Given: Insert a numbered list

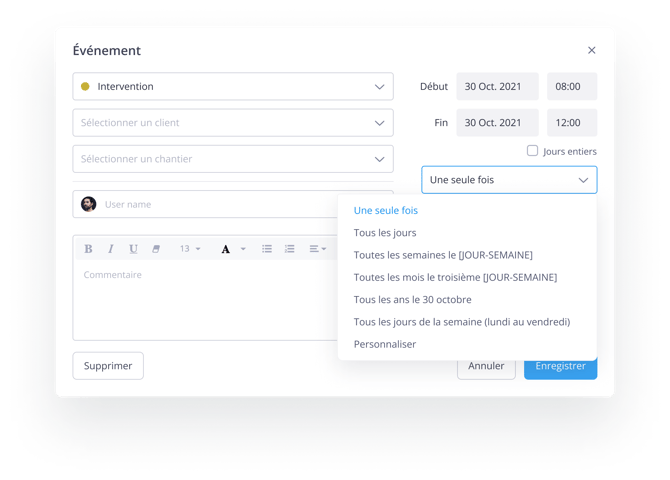Looking at the screenshot, I should coord(290,249).
